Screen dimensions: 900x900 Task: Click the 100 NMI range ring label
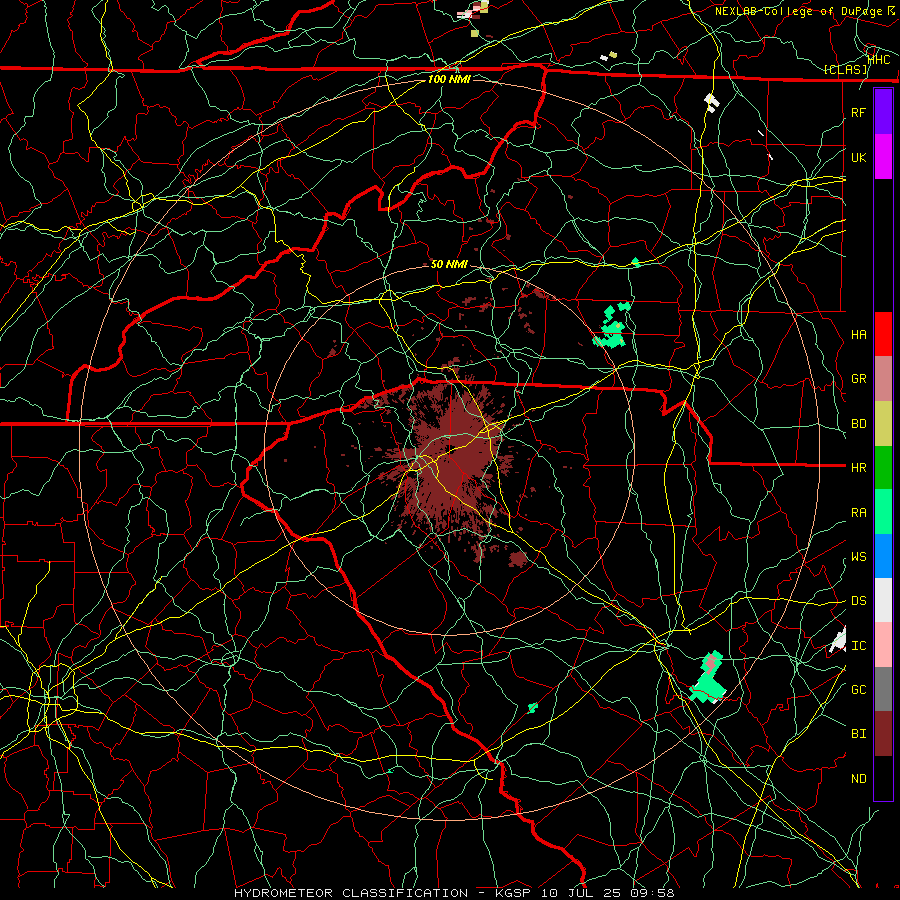(x=449, y=79)
